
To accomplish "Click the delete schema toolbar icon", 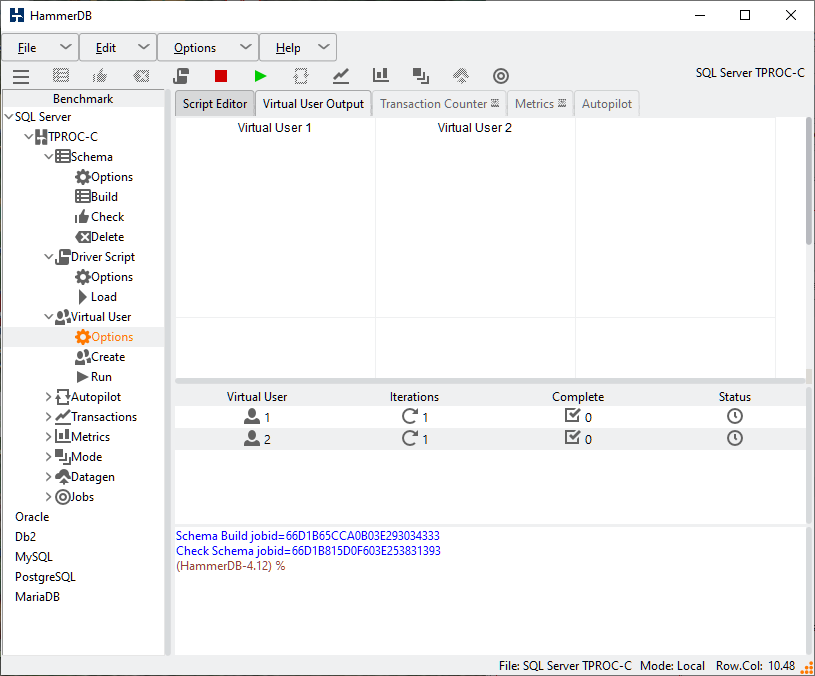I will click(x=141, y=76).
